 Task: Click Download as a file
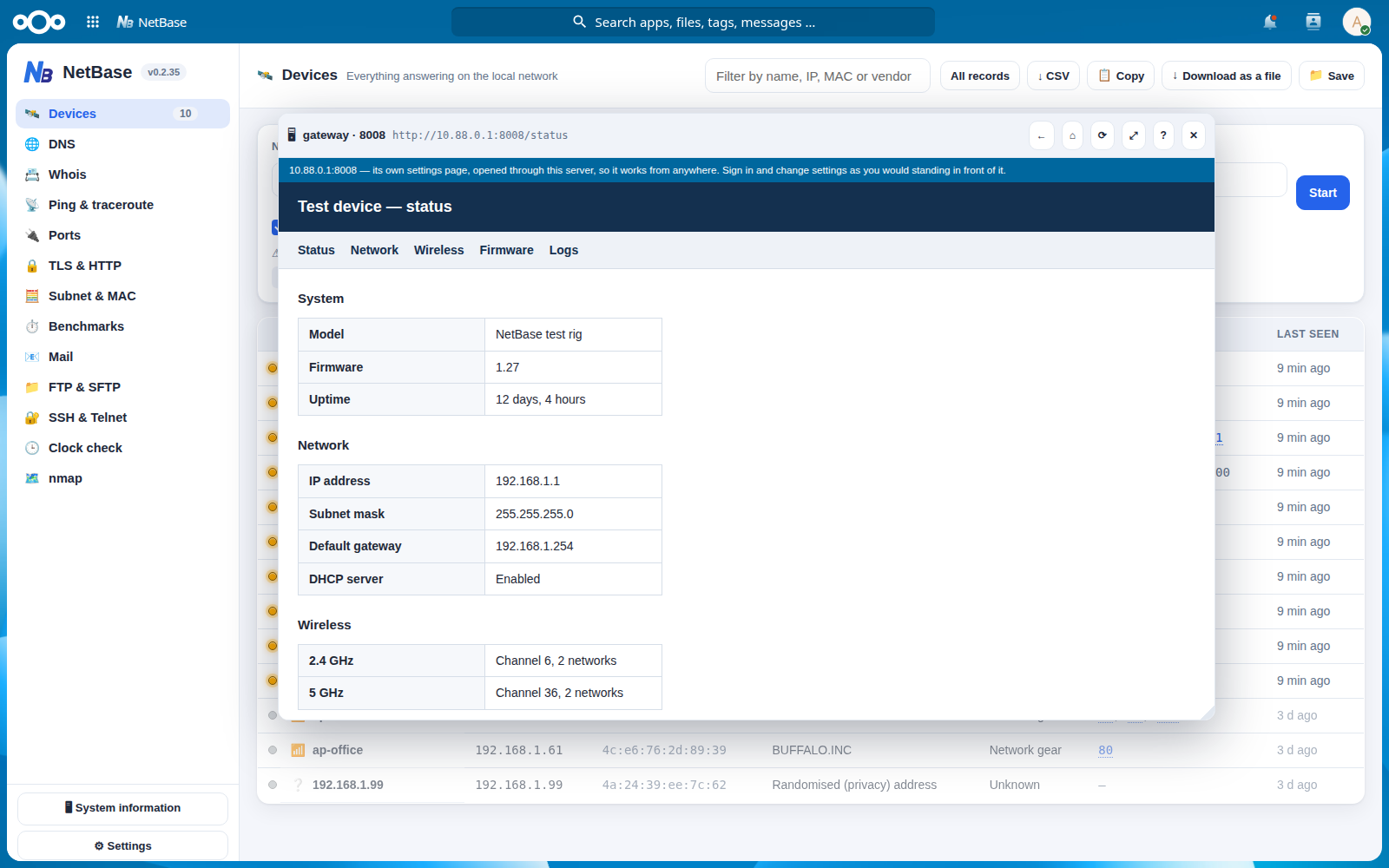(1227, 76)
